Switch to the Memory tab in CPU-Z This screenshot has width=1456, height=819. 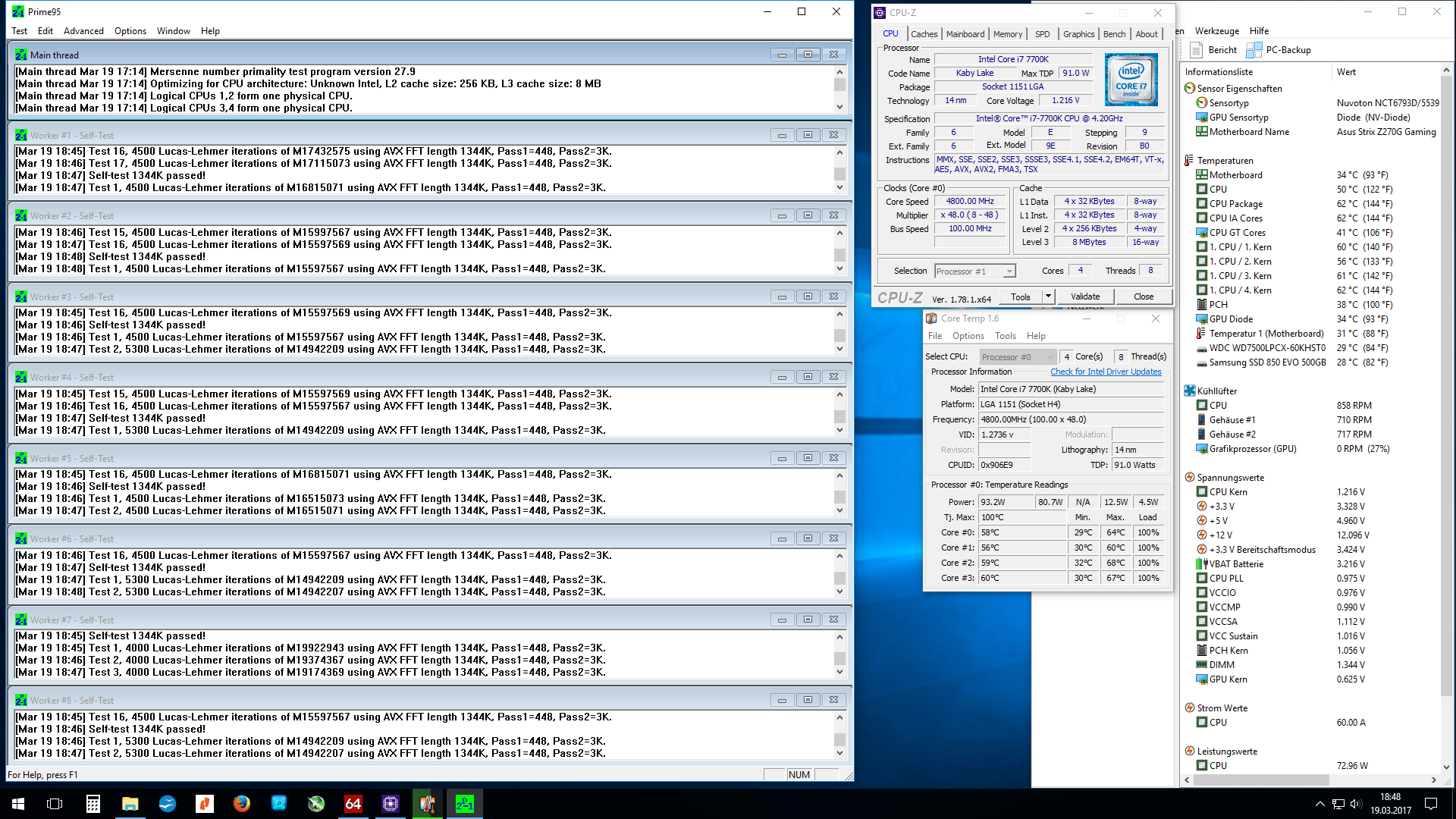point(1007,34)
